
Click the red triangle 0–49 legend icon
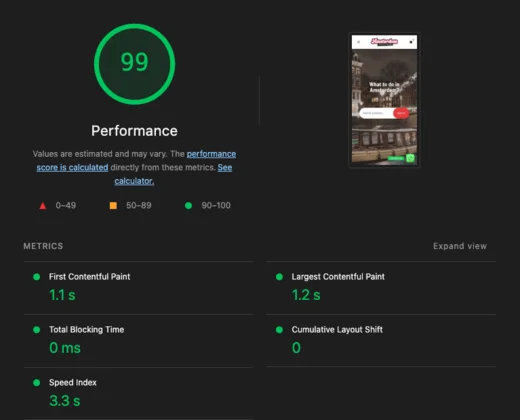pos(43,206)
